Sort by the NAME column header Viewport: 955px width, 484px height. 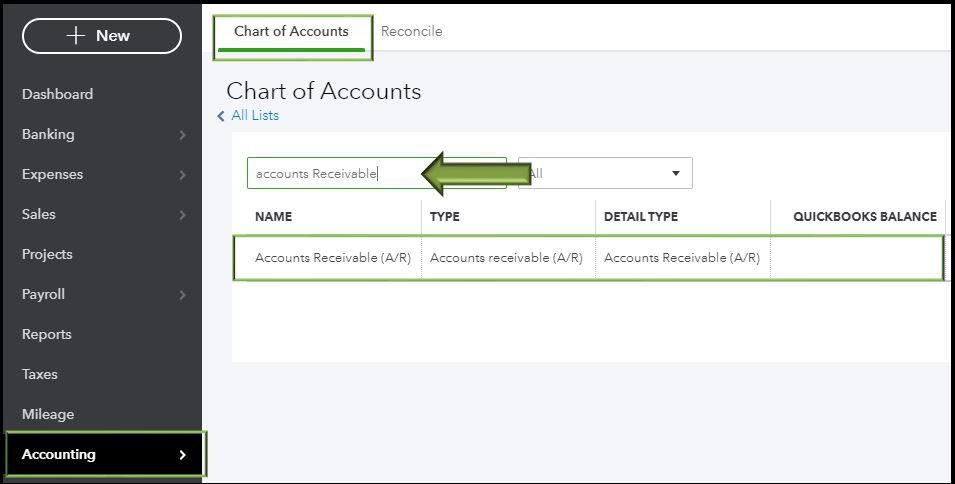click(x=273, y=217)
